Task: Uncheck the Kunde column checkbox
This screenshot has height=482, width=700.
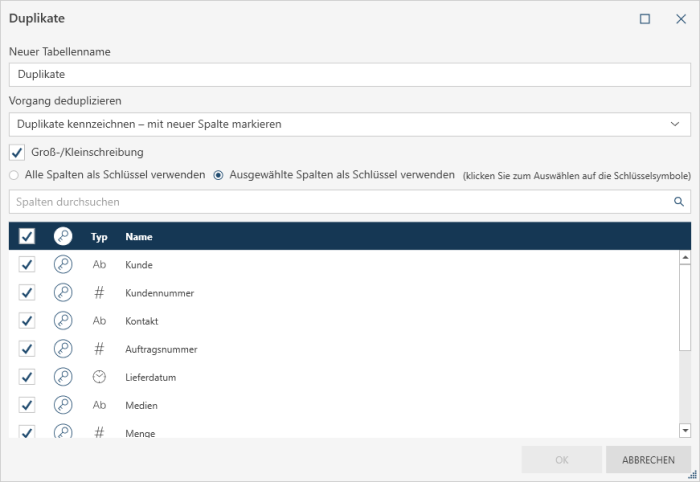Action: [27, 265]
